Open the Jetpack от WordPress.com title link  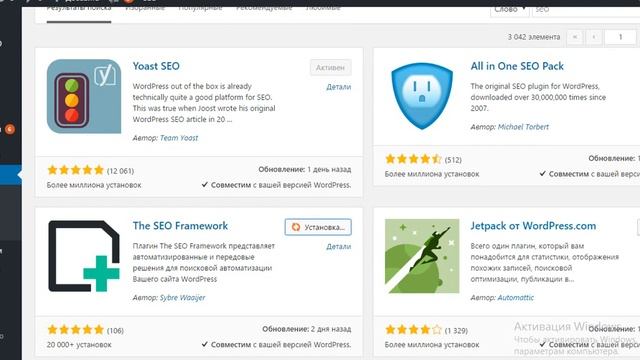pos(533,226)
